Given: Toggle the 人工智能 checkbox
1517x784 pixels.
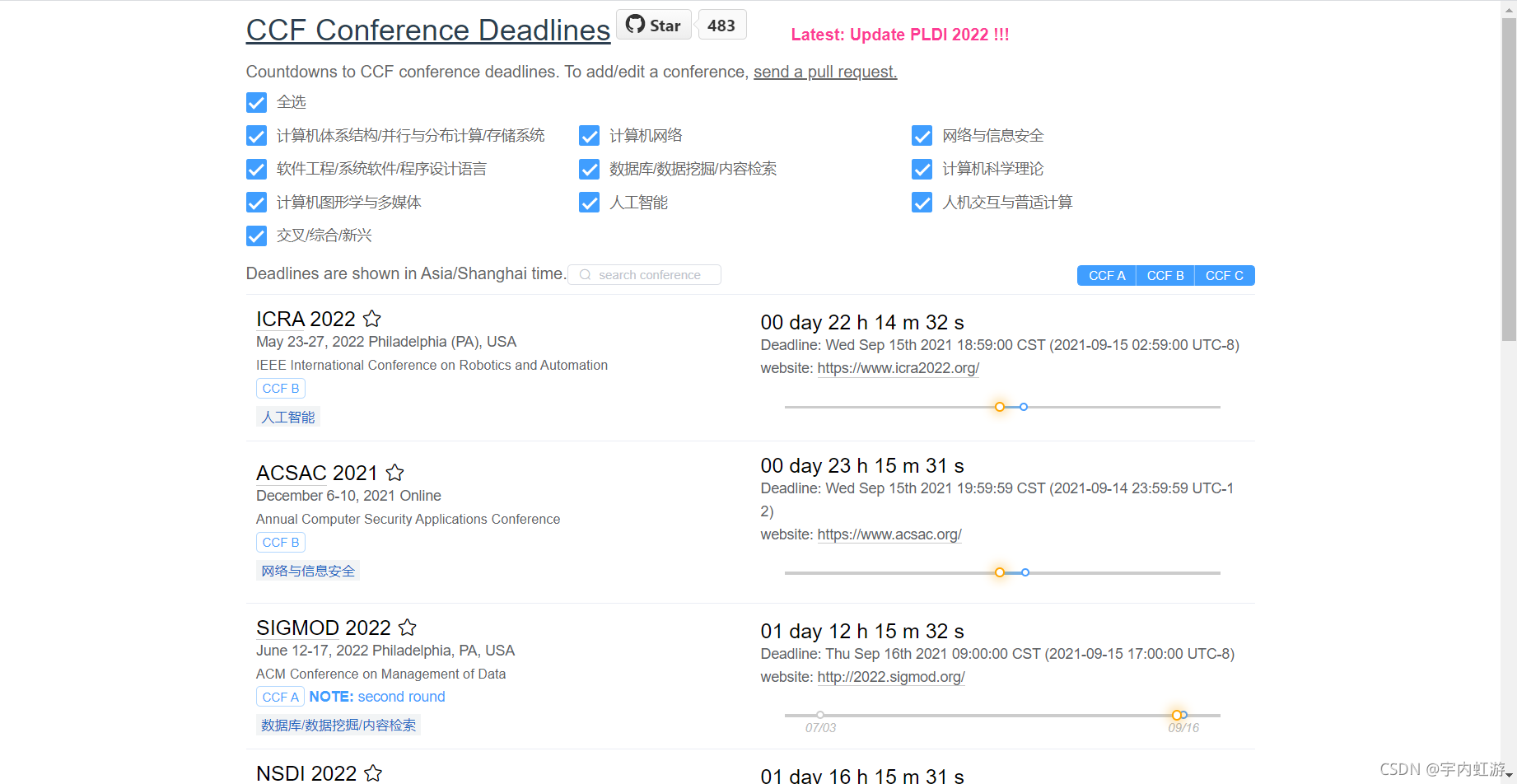Looking at the screenshot, I should point(589,202).
